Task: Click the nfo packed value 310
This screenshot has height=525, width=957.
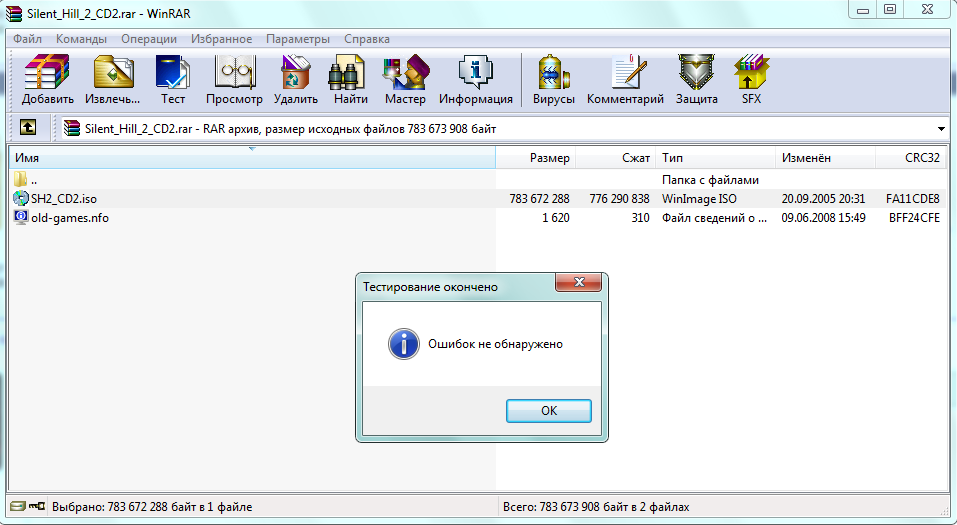Action: 640,218
